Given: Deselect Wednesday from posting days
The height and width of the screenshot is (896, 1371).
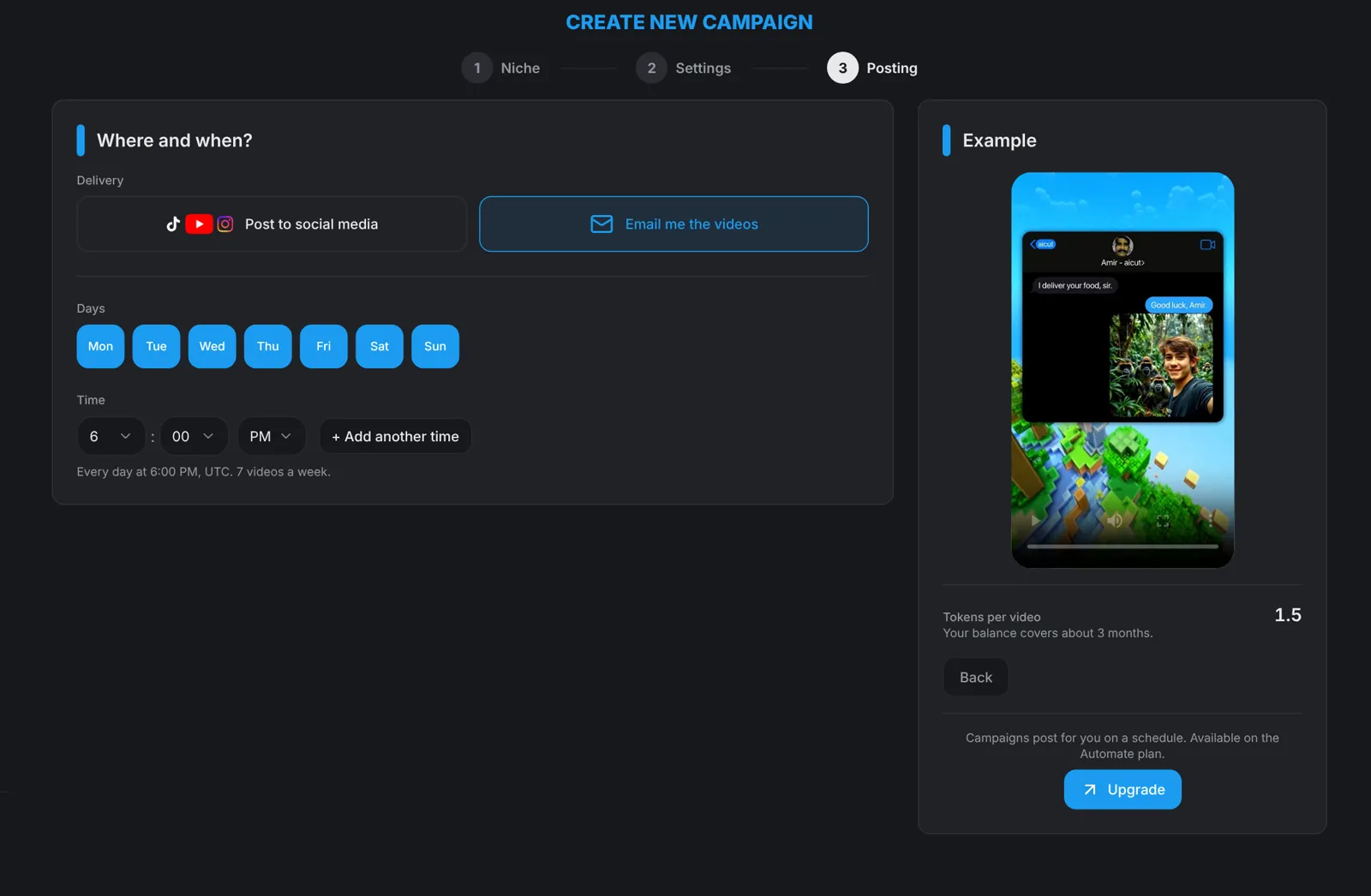Looking at the screenshot, I should [212, 346].
